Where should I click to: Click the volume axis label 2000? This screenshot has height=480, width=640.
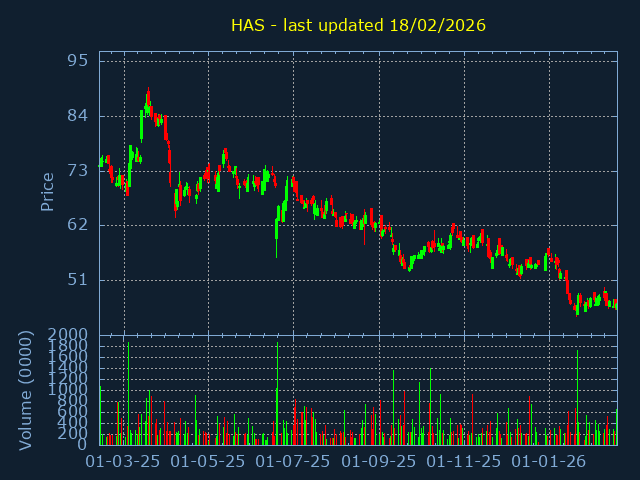68,335
